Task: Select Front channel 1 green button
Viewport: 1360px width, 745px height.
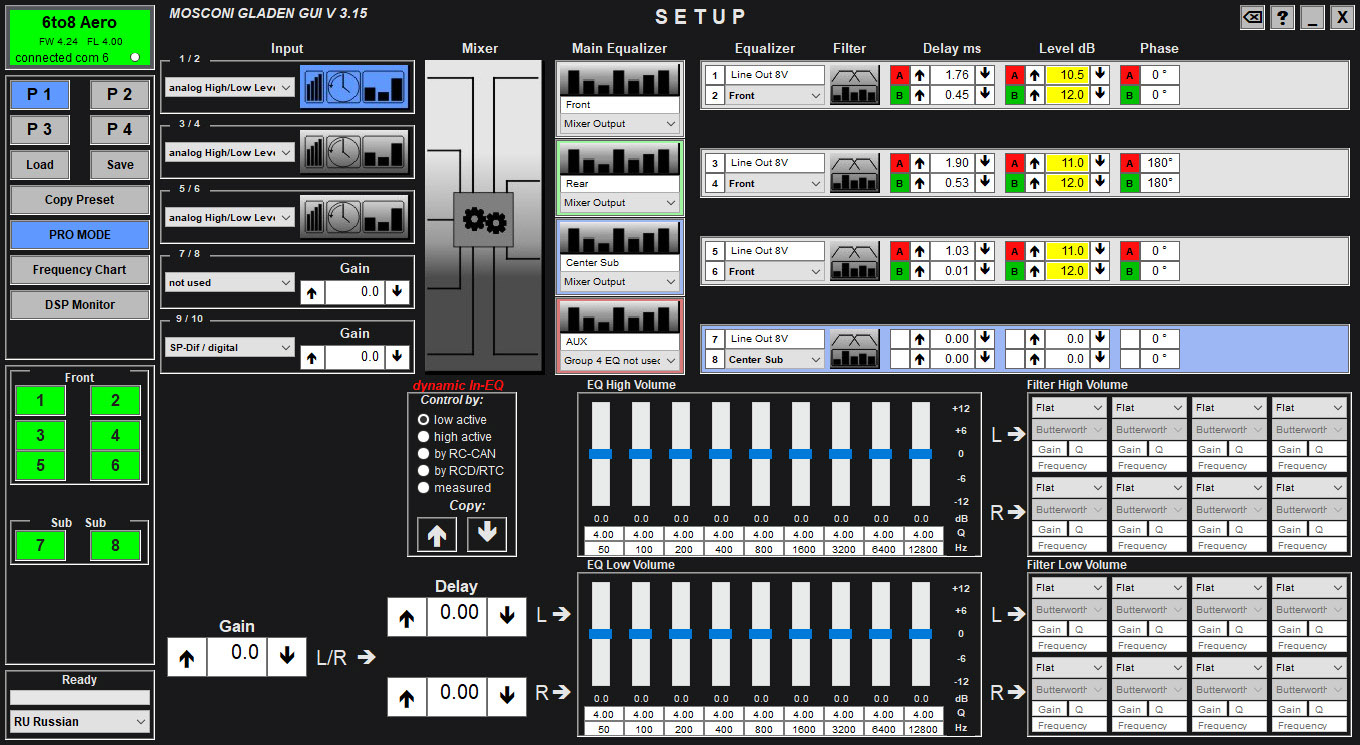Action: [40, 401]
